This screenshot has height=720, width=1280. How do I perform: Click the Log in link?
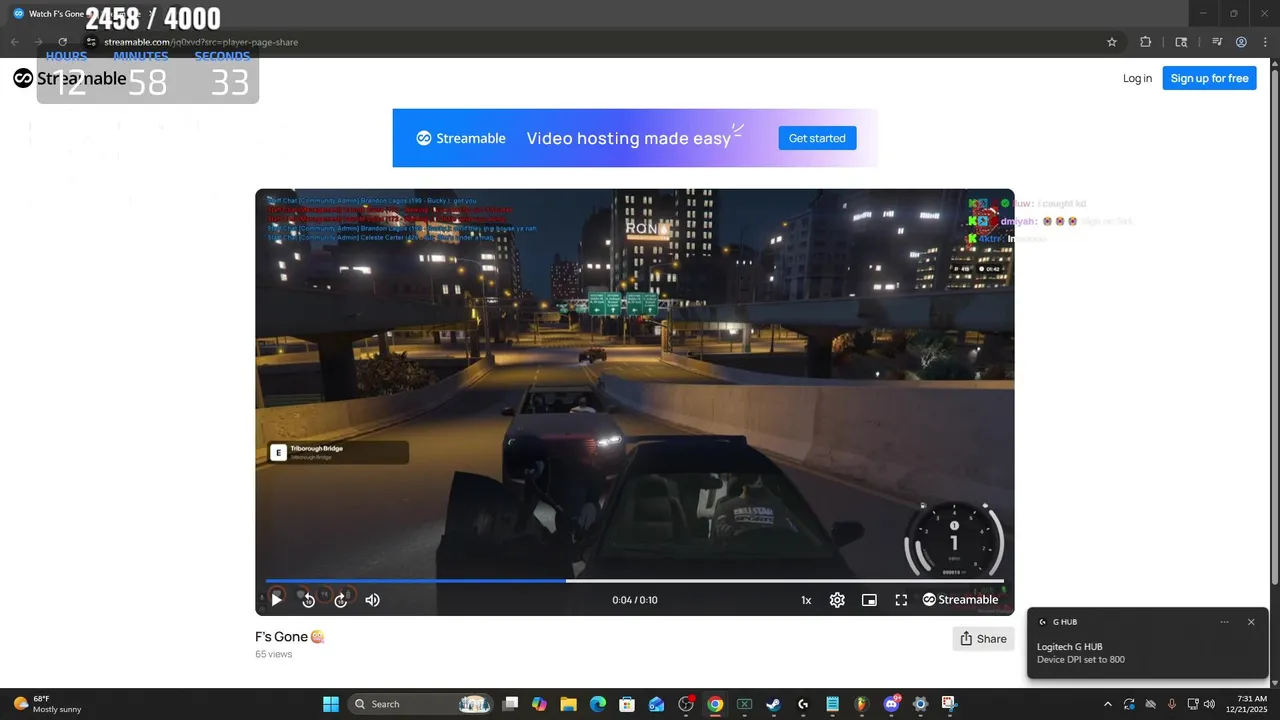[1137, 78]
